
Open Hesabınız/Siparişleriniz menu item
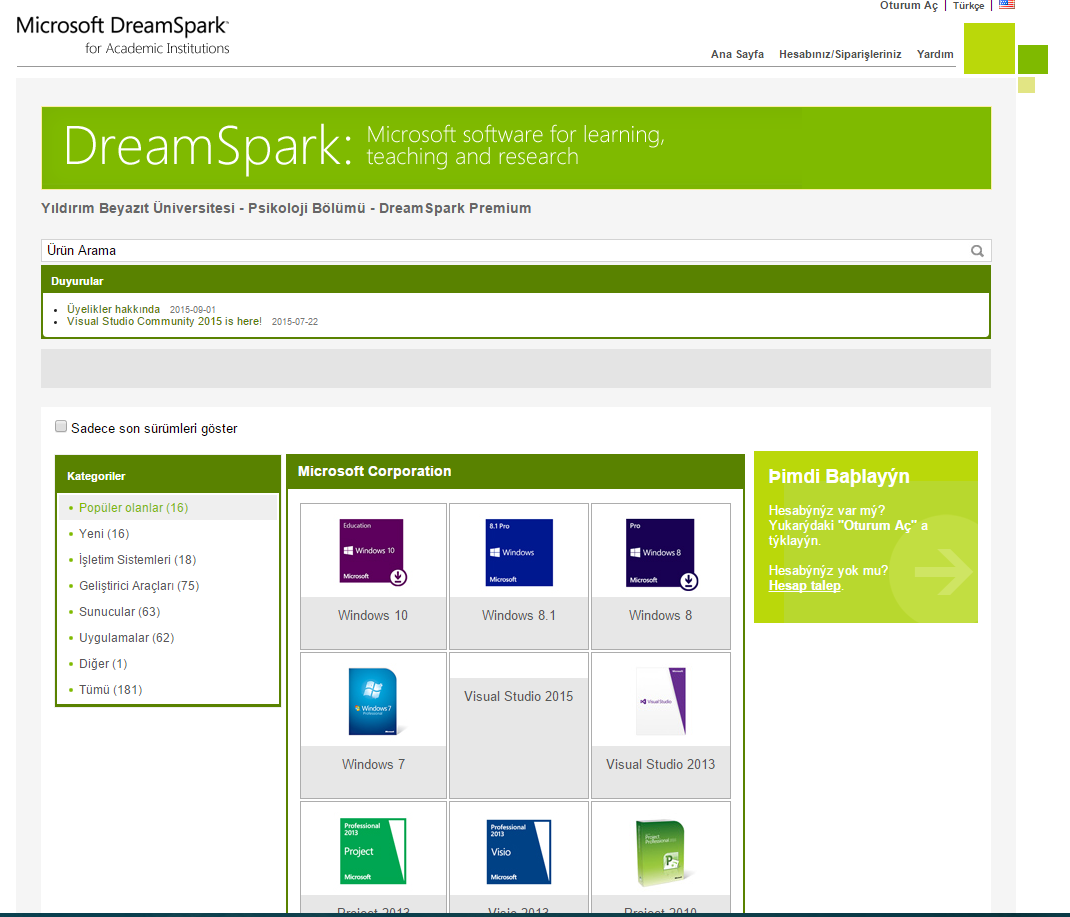840,54
